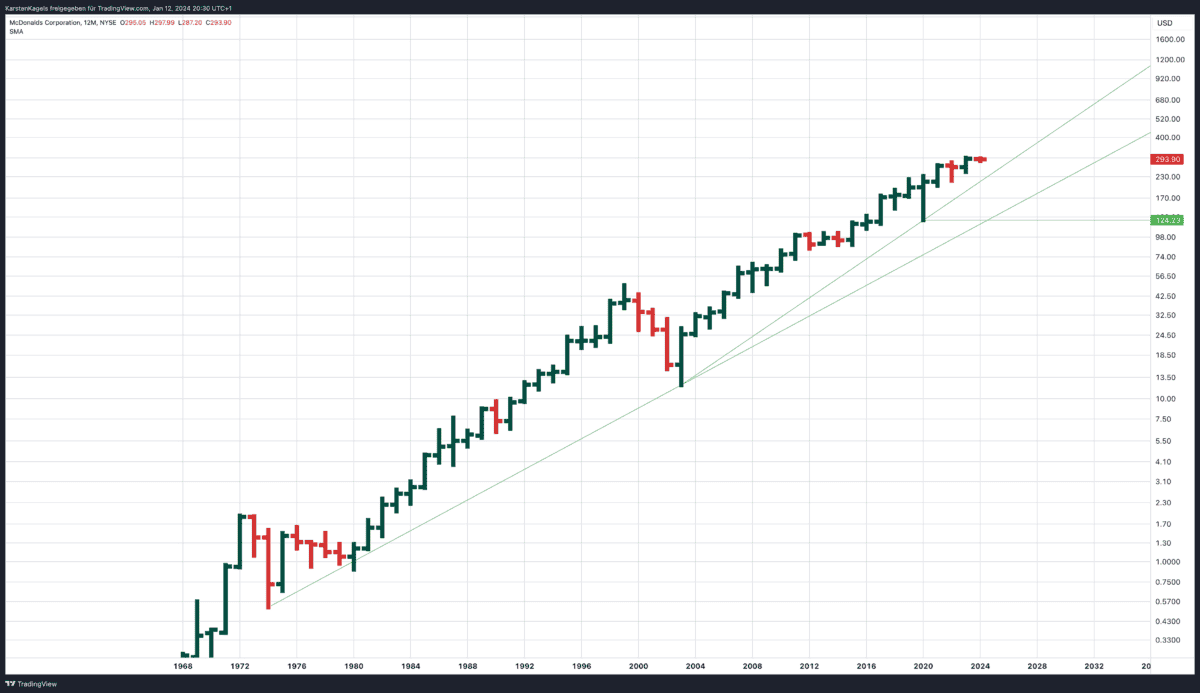Click the 2004 label on time axis
The image size is (1200, 693).
(695, 665)
